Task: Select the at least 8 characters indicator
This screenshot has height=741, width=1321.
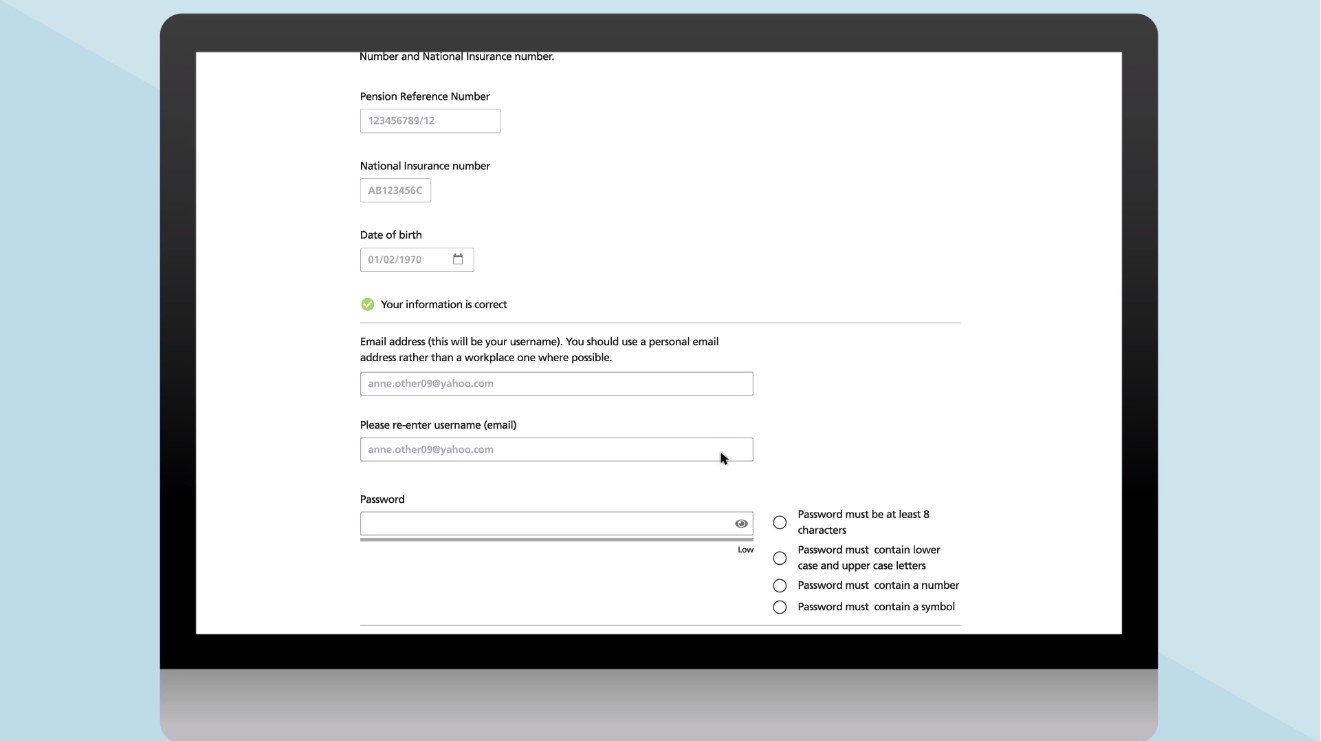Action: tap(780, 522)
